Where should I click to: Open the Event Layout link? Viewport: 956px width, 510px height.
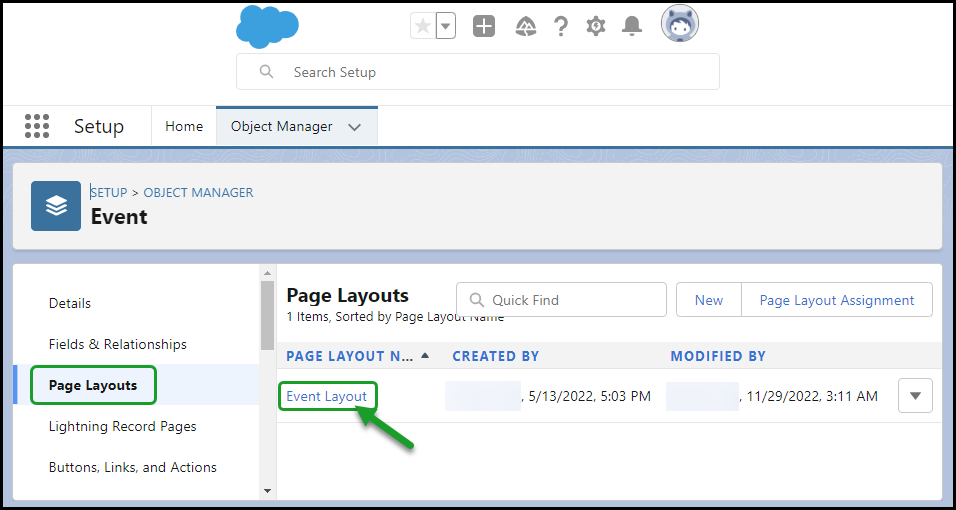(327, 396)
